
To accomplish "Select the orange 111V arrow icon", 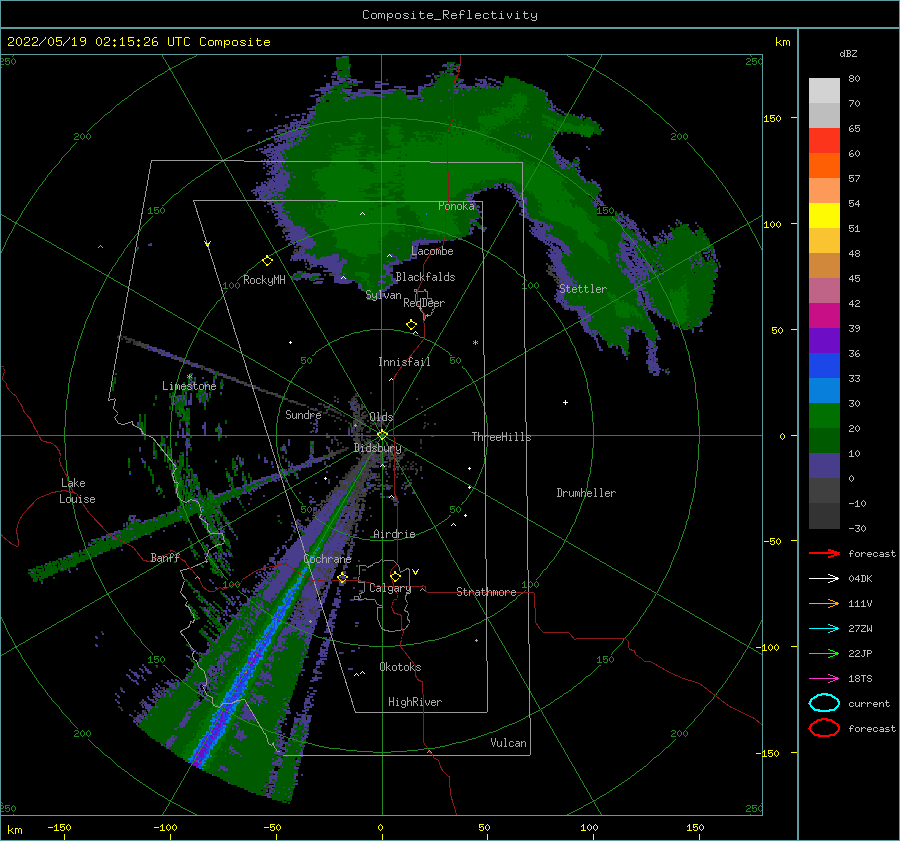I will pyautogui.click(x=824, y=603).
